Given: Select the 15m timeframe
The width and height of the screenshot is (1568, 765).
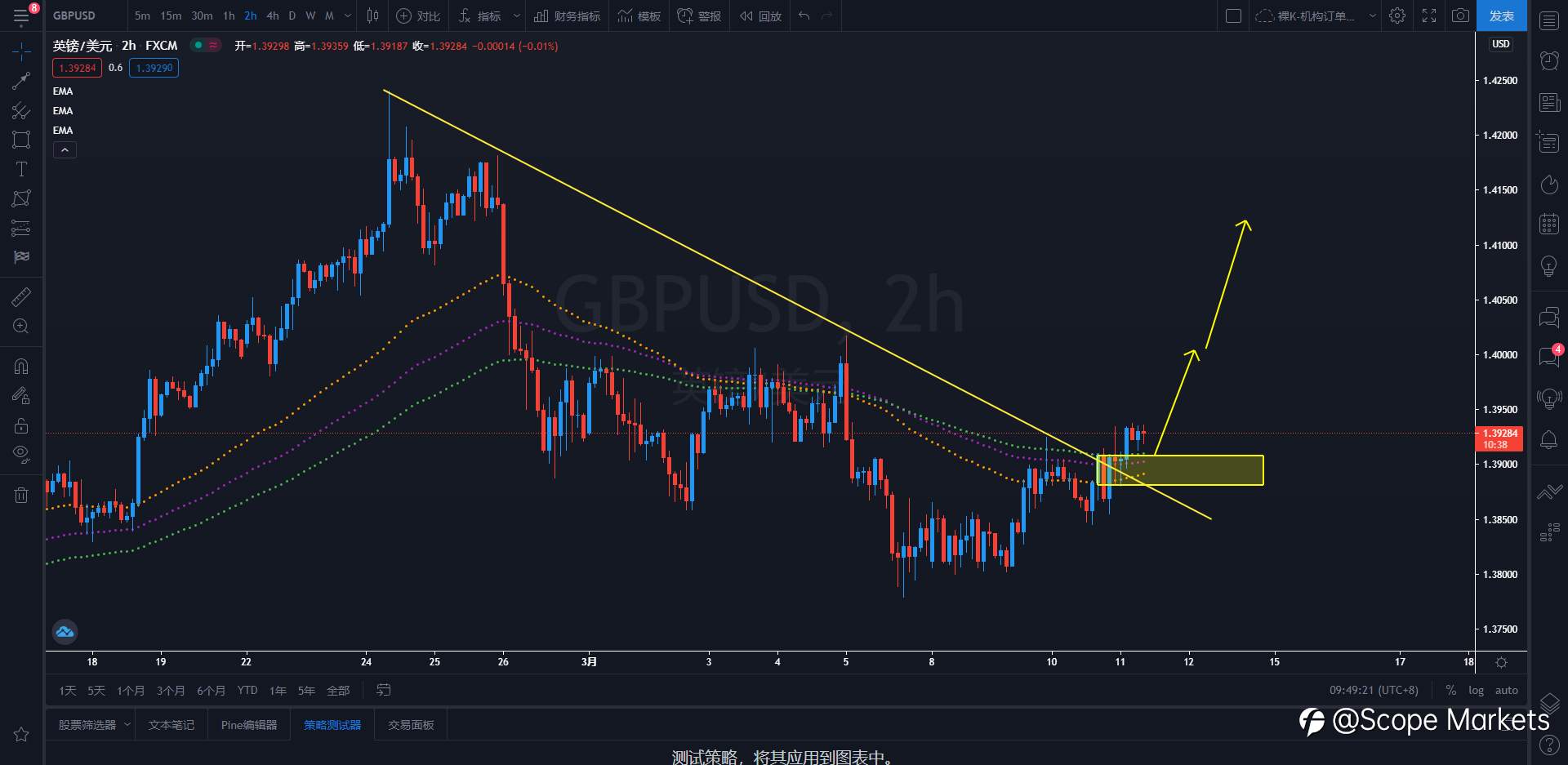Looking at the screenshot, I should 171,16.
